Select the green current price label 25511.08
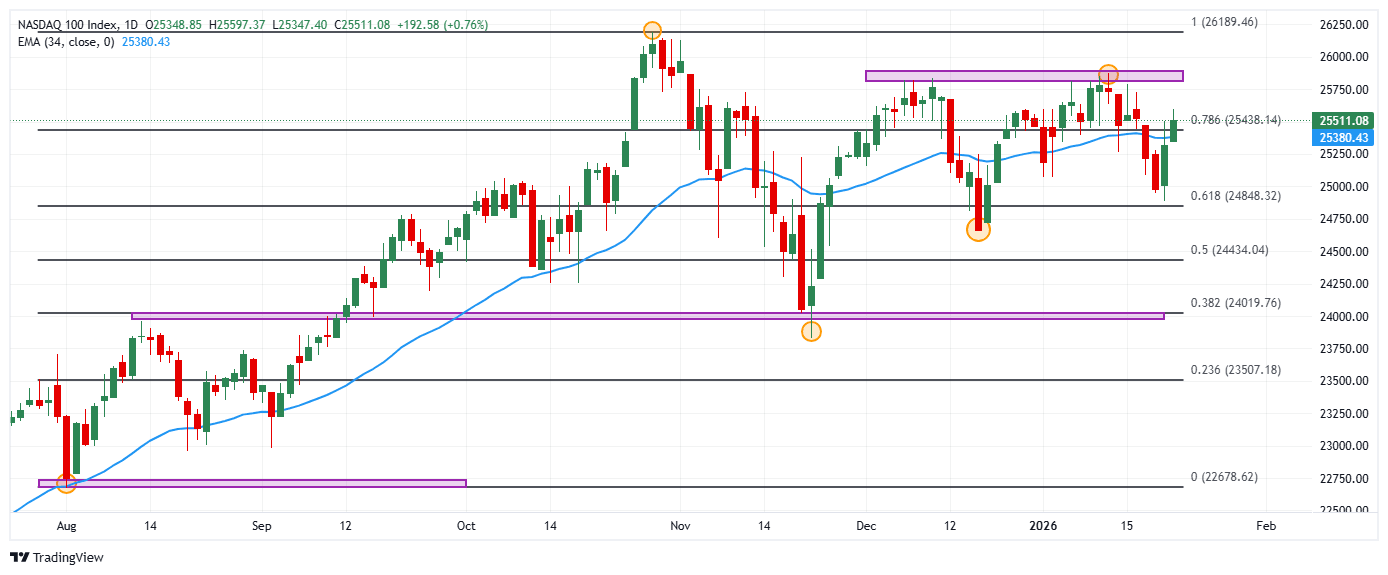This screenshot has height=575, width=1388. (x=1342, y=121)
